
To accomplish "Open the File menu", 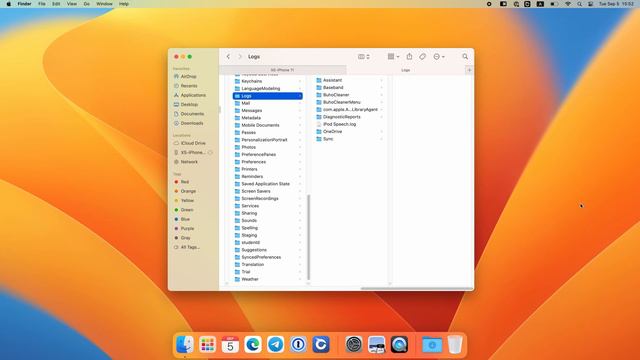I will click(x=42, y=4).
